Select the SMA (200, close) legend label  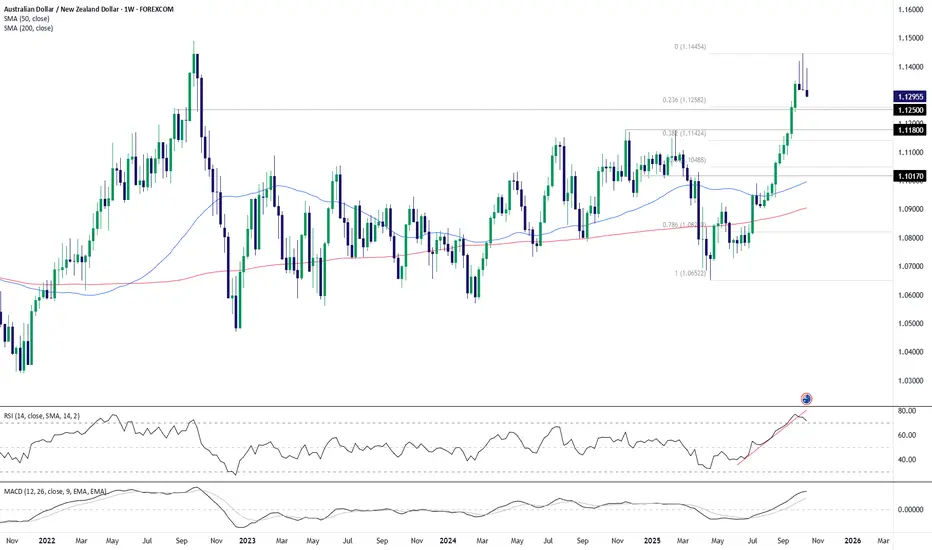29,29
